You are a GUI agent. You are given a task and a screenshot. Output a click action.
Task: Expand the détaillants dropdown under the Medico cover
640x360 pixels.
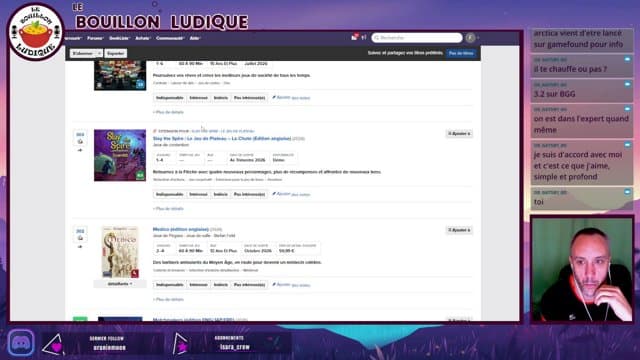(x=120, y=284)
